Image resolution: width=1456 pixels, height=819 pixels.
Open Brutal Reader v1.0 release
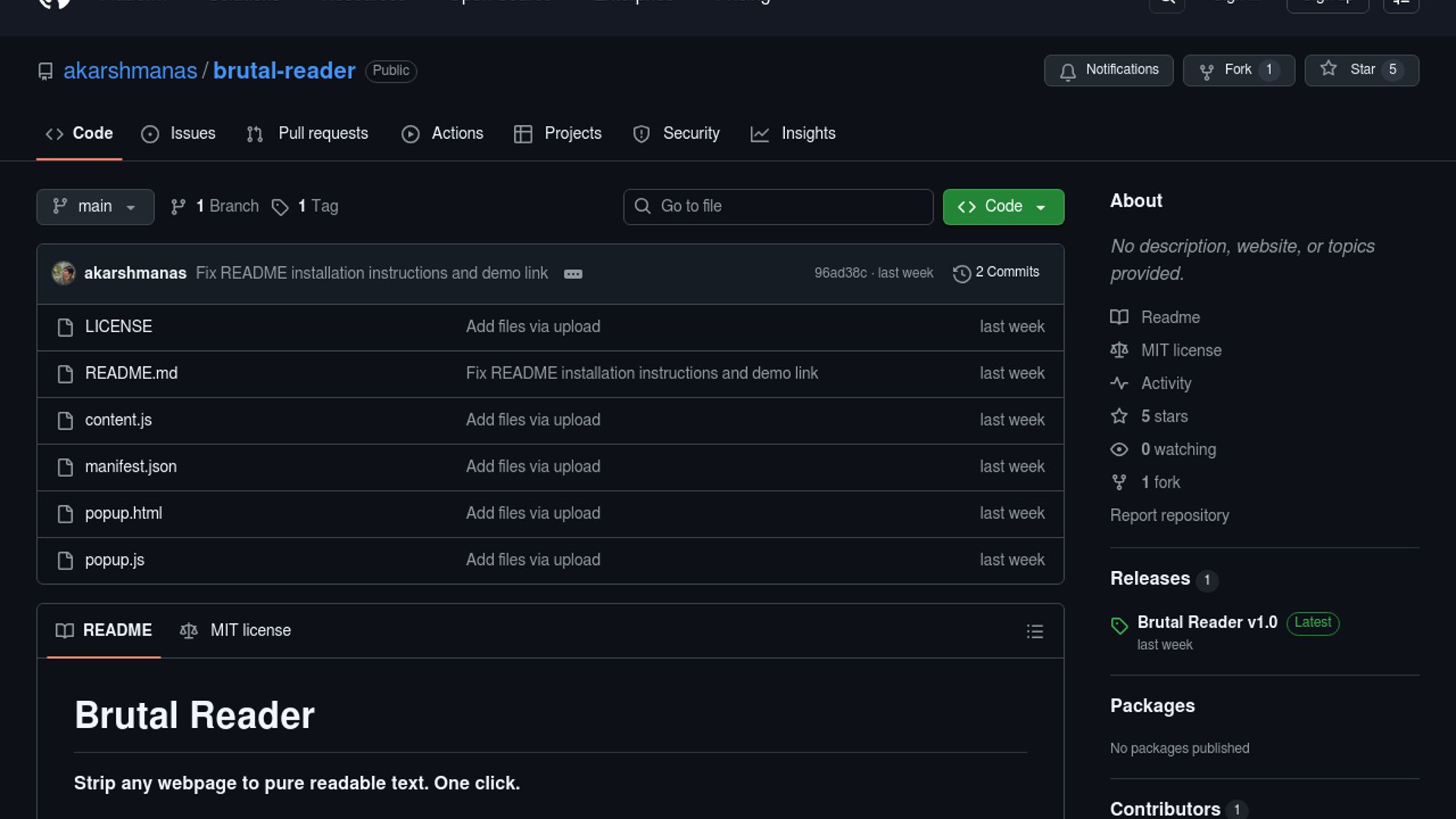[x=1207, y=623]
